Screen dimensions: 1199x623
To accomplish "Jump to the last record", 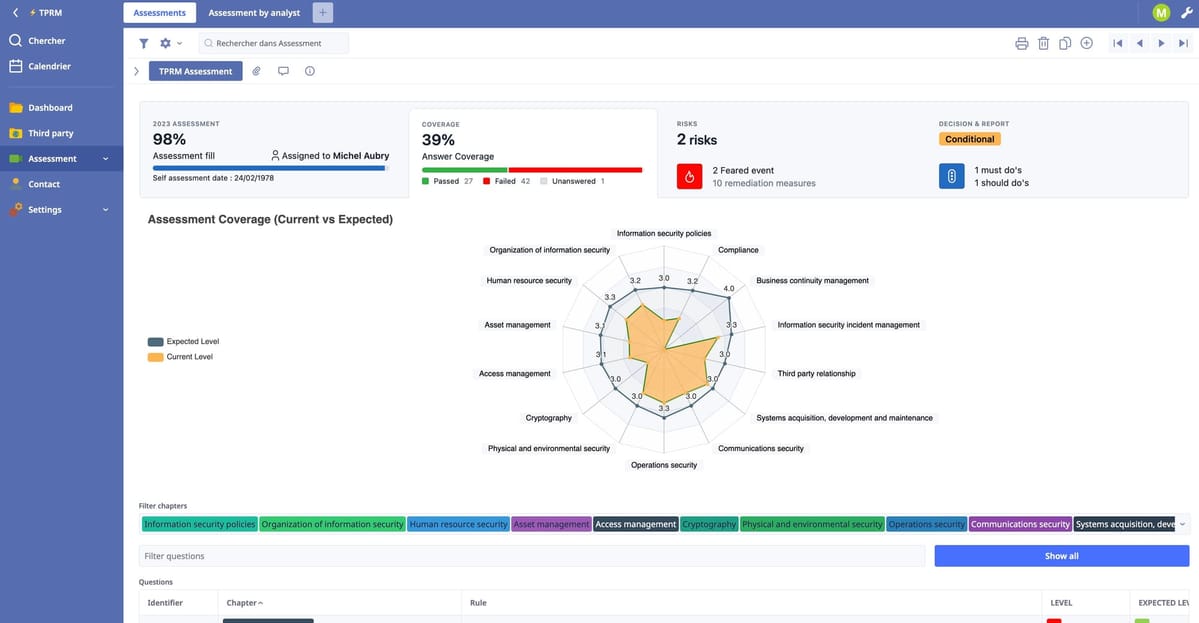I will click(x=1183, y=43).
